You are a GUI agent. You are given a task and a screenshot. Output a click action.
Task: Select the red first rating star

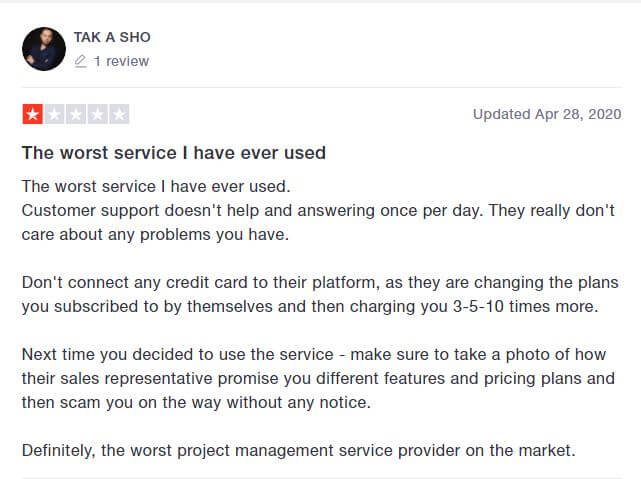coord(33,114)
